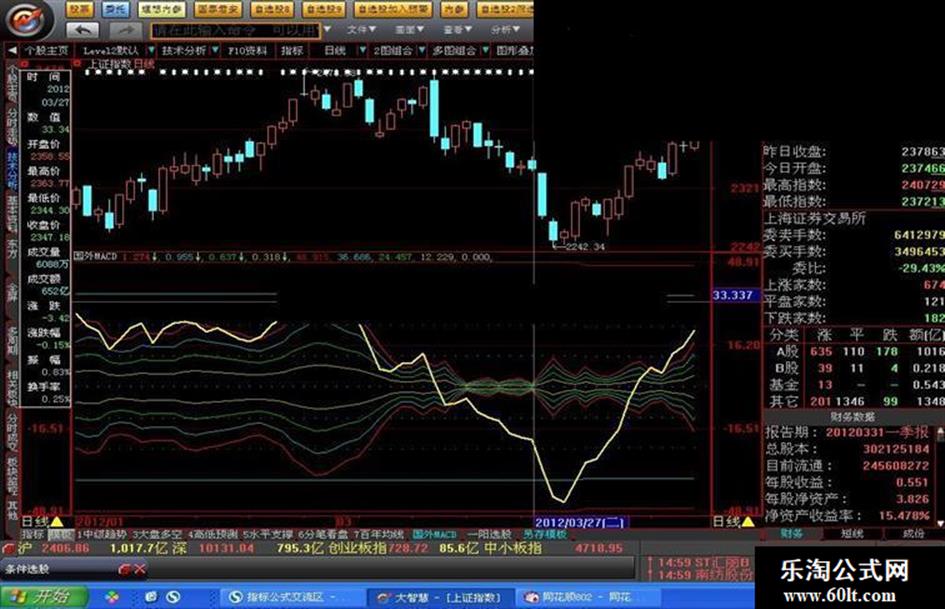Open the 分析 menu

[x=505, y=29]
